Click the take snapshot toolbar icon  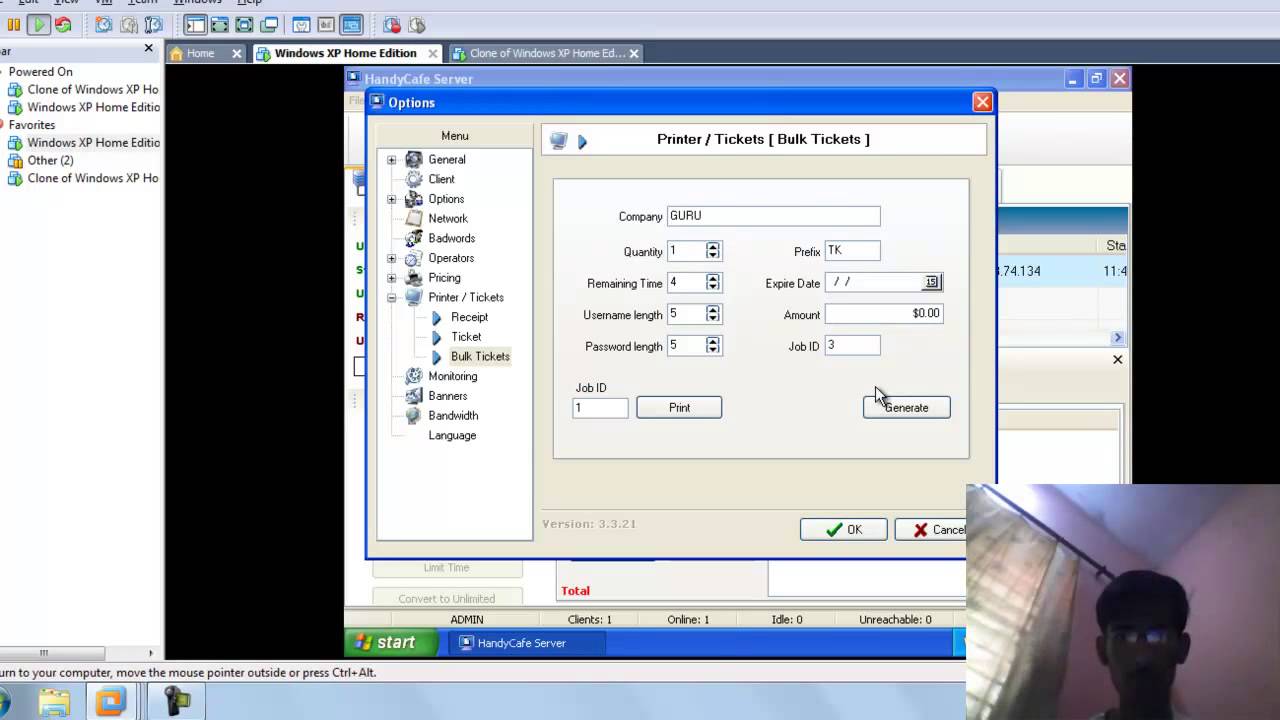click(104, 25)
